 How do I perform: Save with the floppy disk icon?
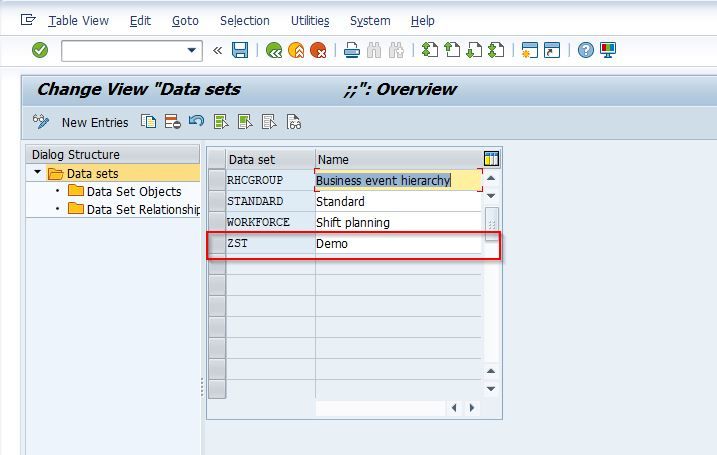pos(240,50)
